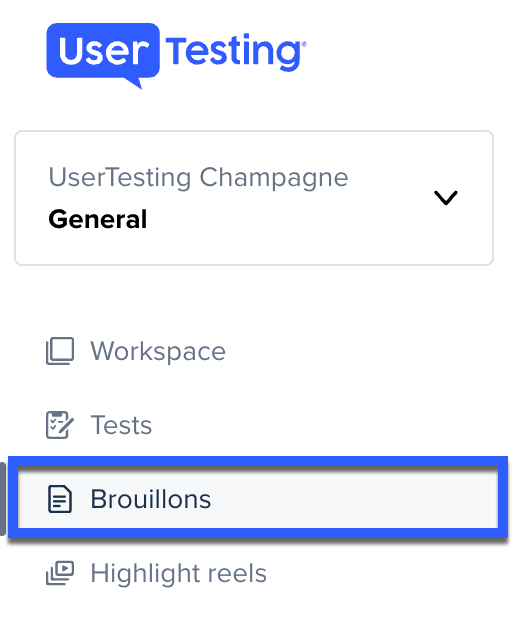Click the 'Workspace' text label
Viewport: 518px width, 620px height.
[x=158, y=351]
